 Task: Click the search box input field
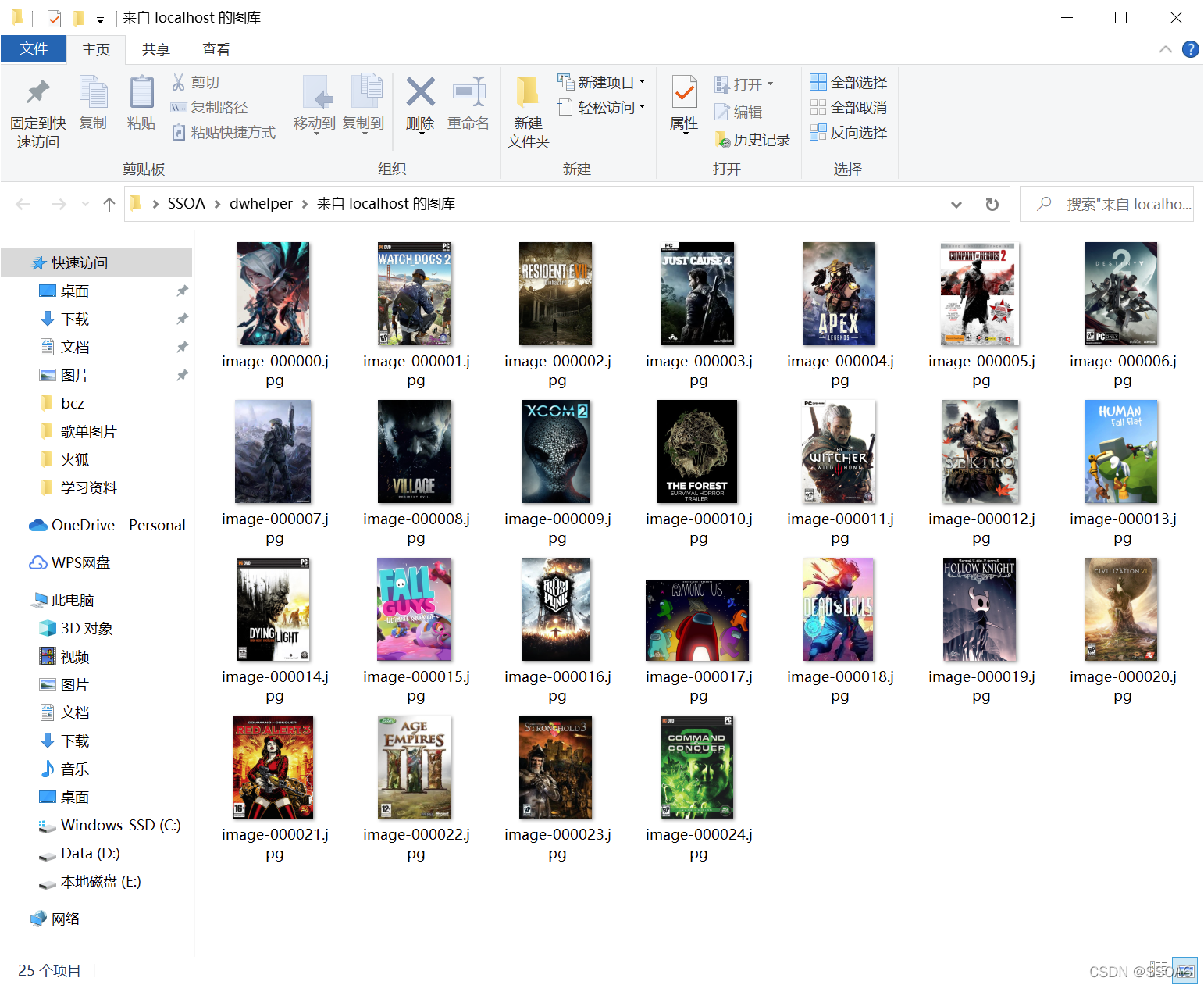(1106, 204)
